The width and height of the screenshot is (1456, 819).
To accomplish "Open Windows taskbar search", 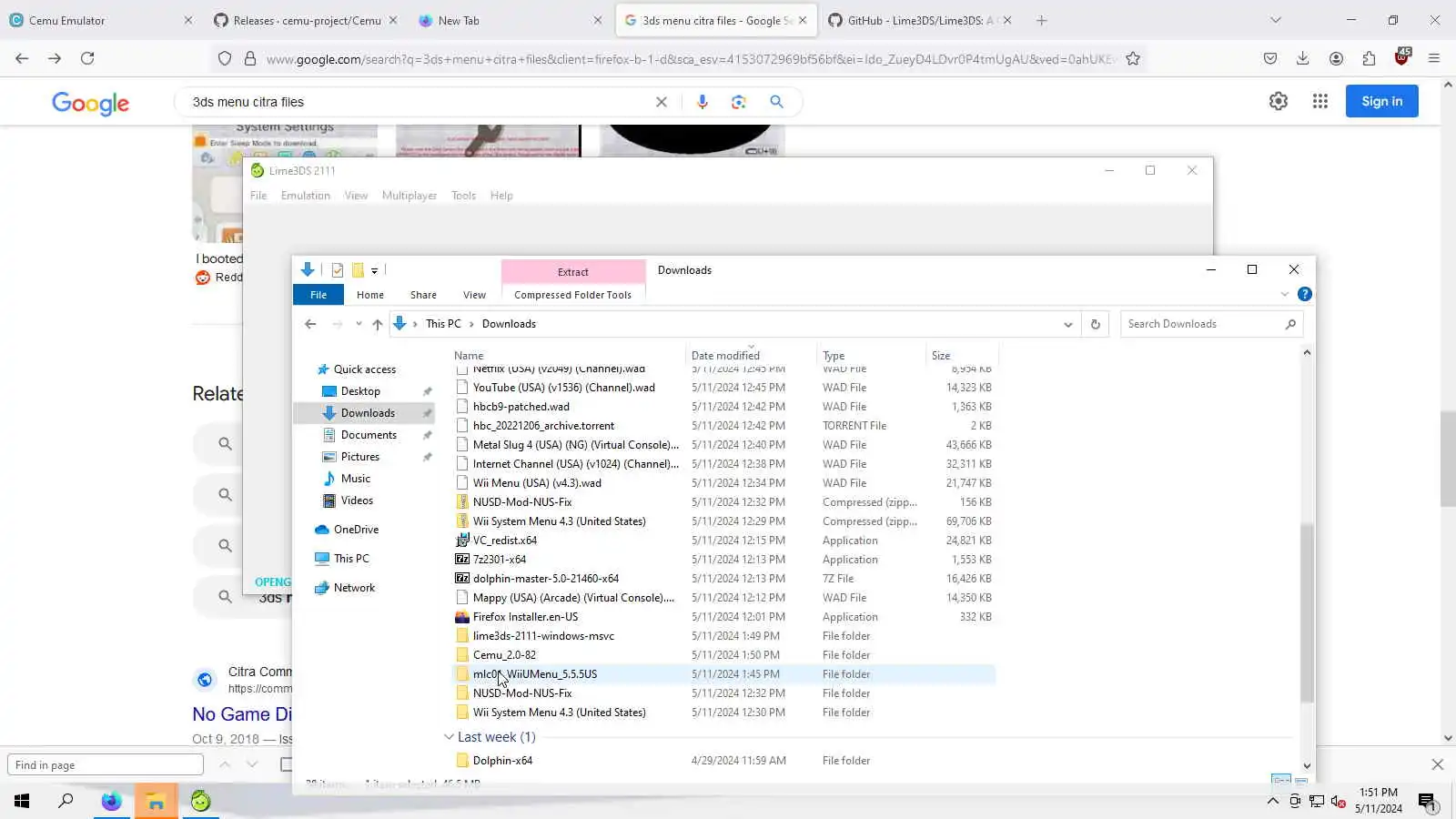I will point(66,801).
